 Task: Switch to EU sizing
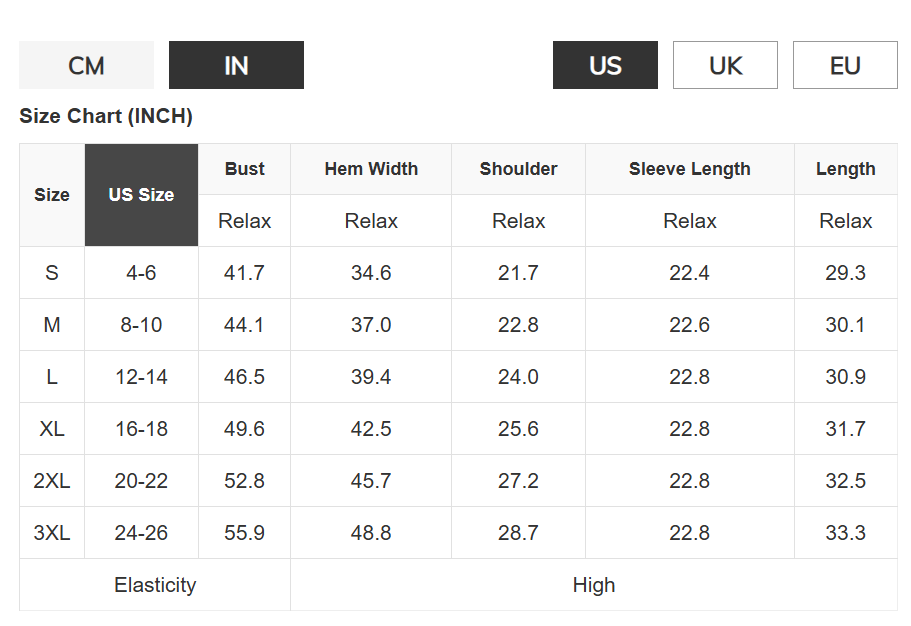(845, 65)
